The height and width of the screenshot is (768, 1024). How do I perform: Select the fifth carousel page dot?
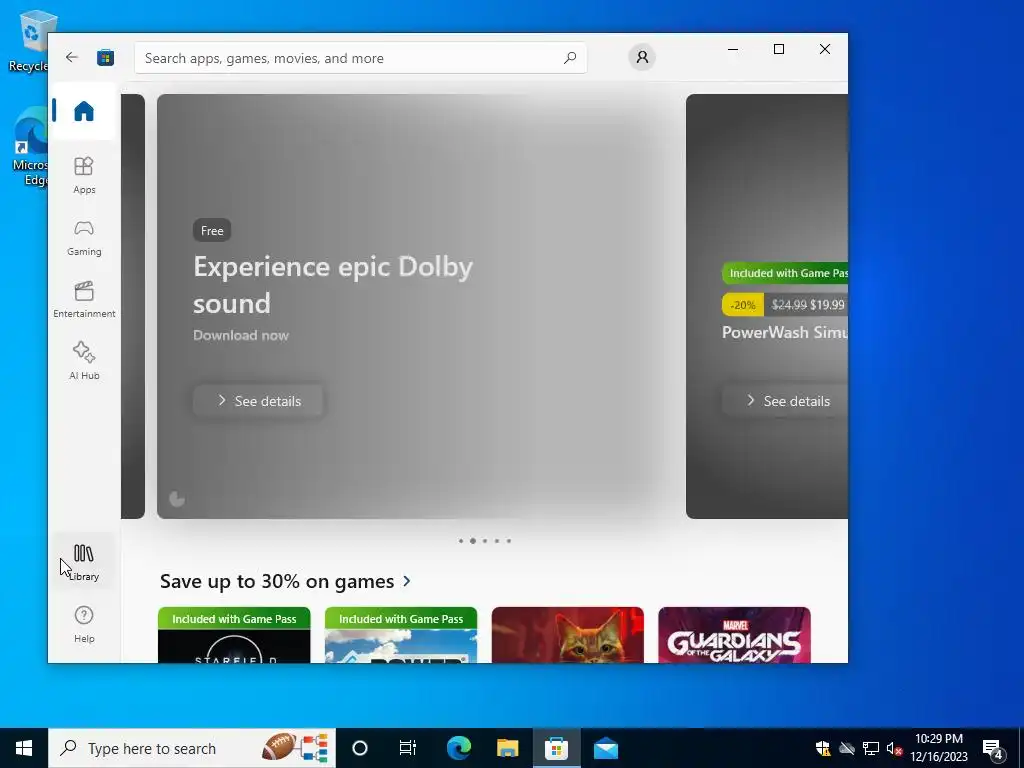[509, 541]
